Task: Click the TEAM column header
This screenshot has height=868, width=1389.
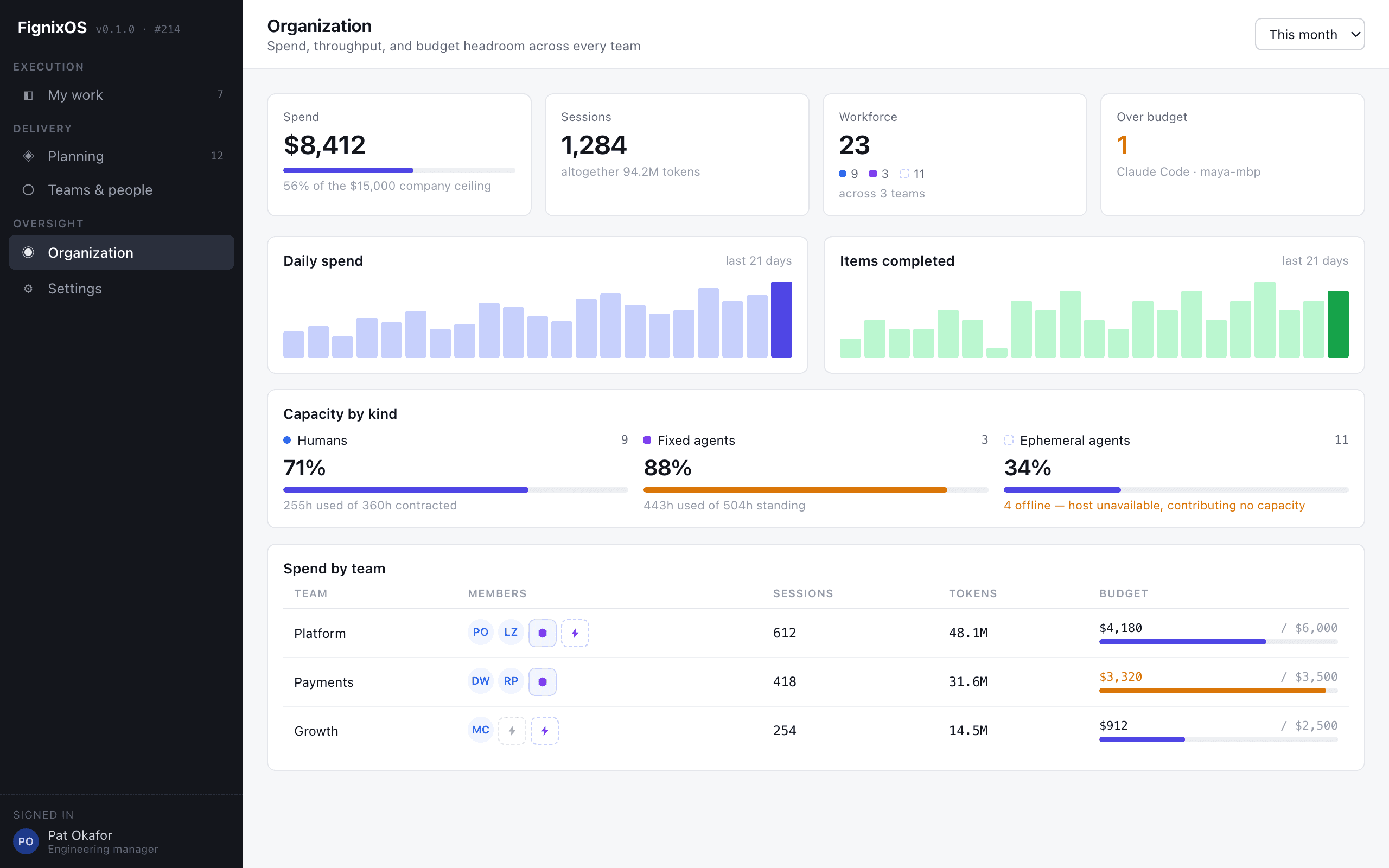Action: [310, 593]
